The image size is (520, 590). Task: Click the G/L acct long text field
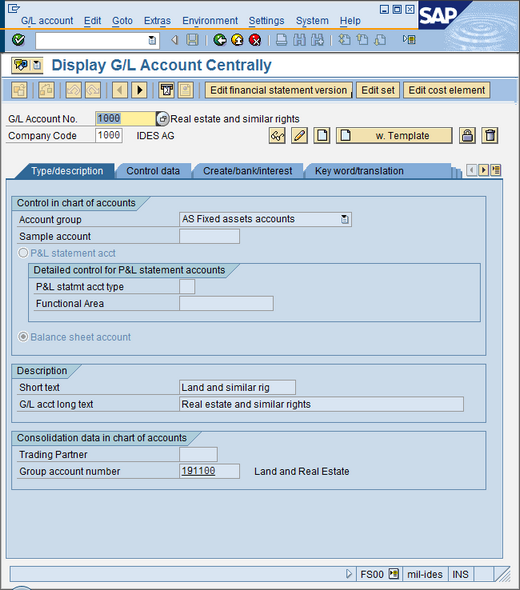coord(321,404)
